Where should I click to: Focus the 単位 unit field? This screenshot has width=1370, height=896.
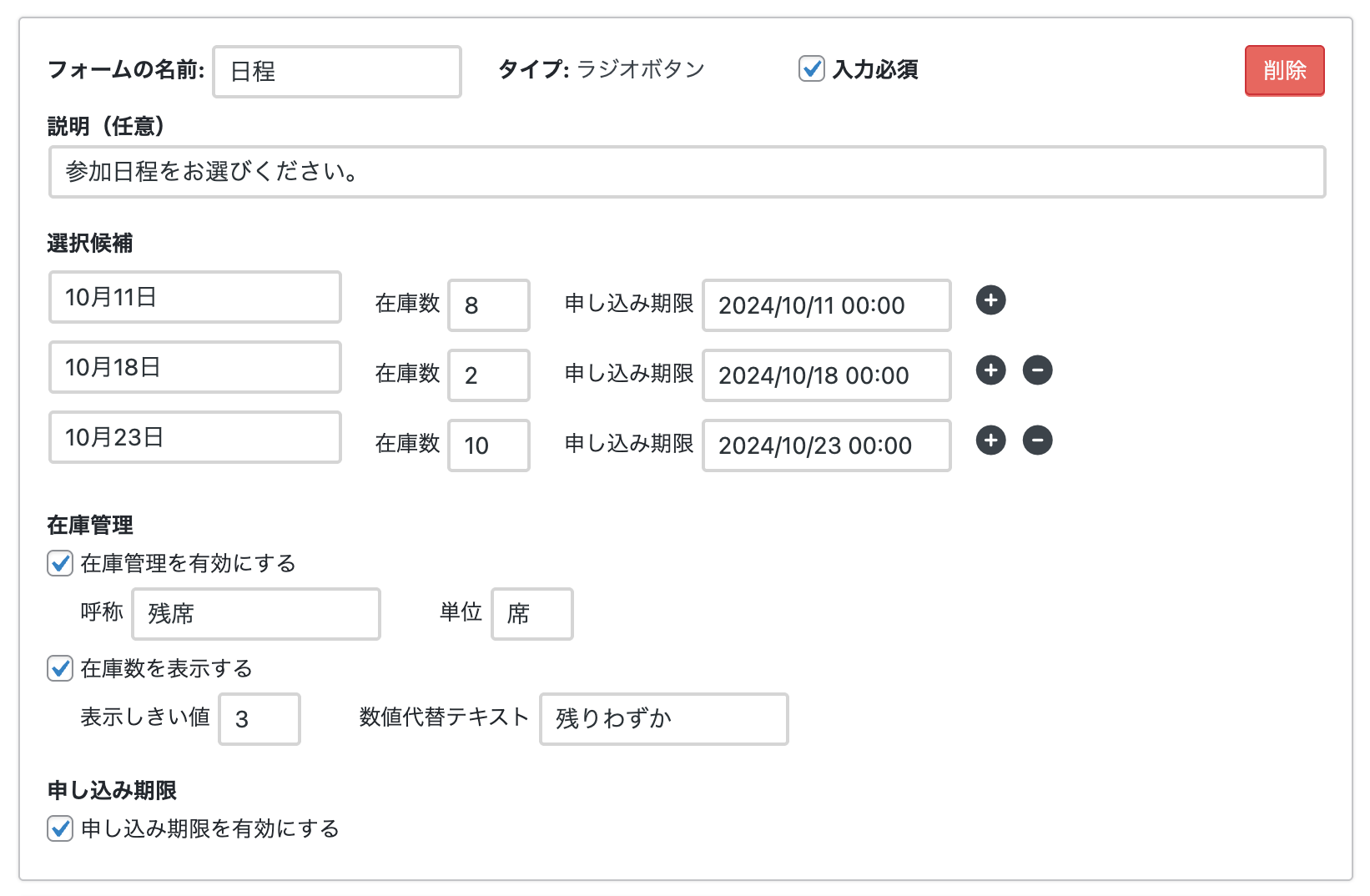point(531,614)
